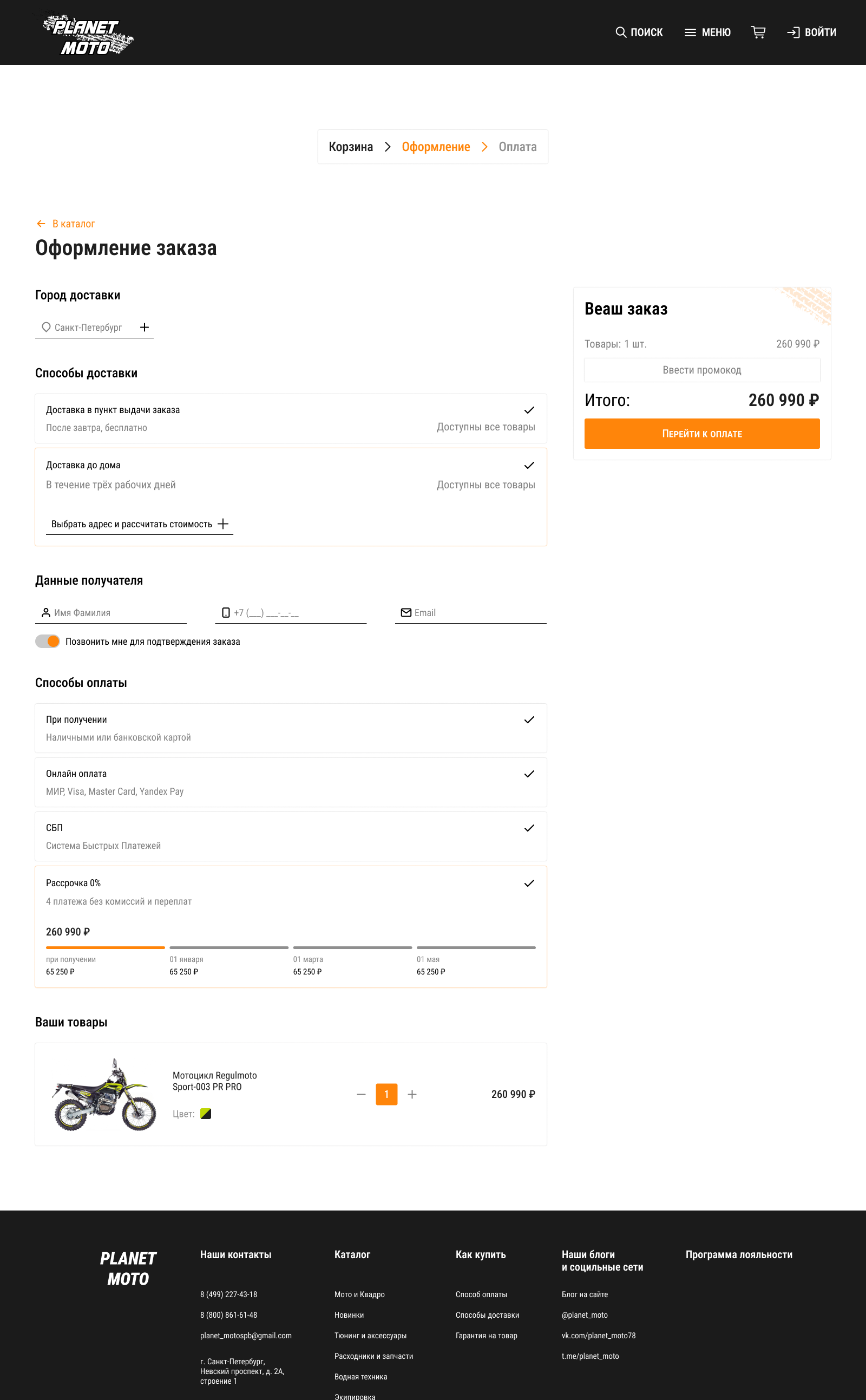Select Онлайн оплата payment option
The height and width of the screenshot is (1400, 866).
click(291, 782)
